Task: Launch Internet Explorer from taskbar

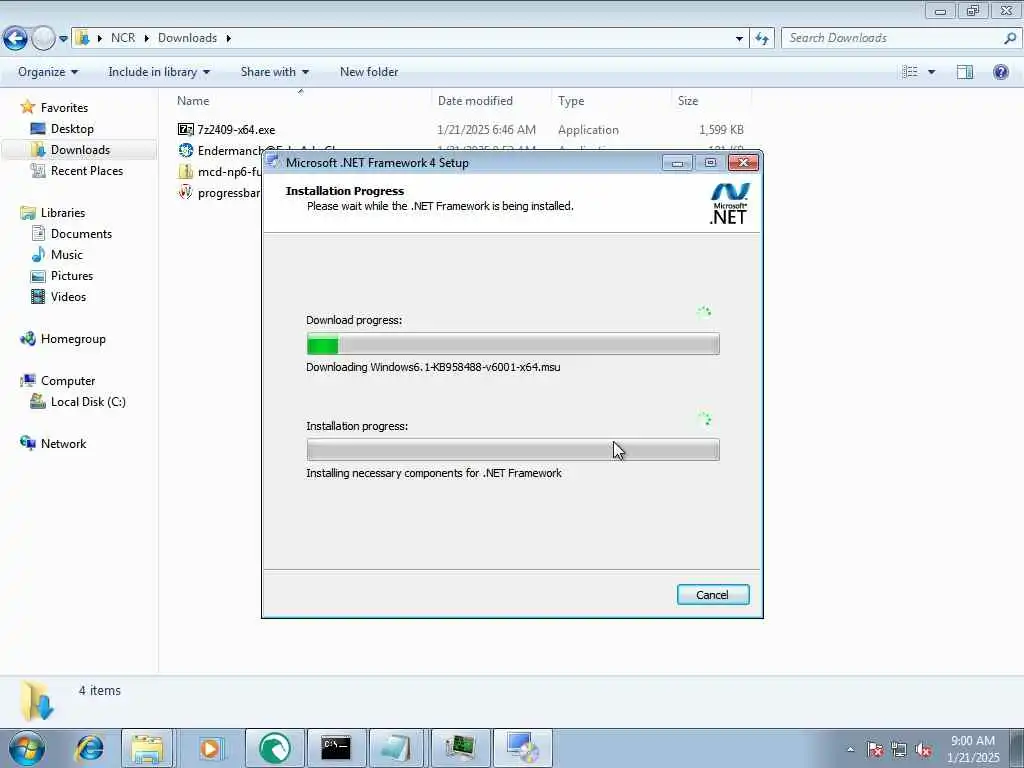Action: [89, 748]
